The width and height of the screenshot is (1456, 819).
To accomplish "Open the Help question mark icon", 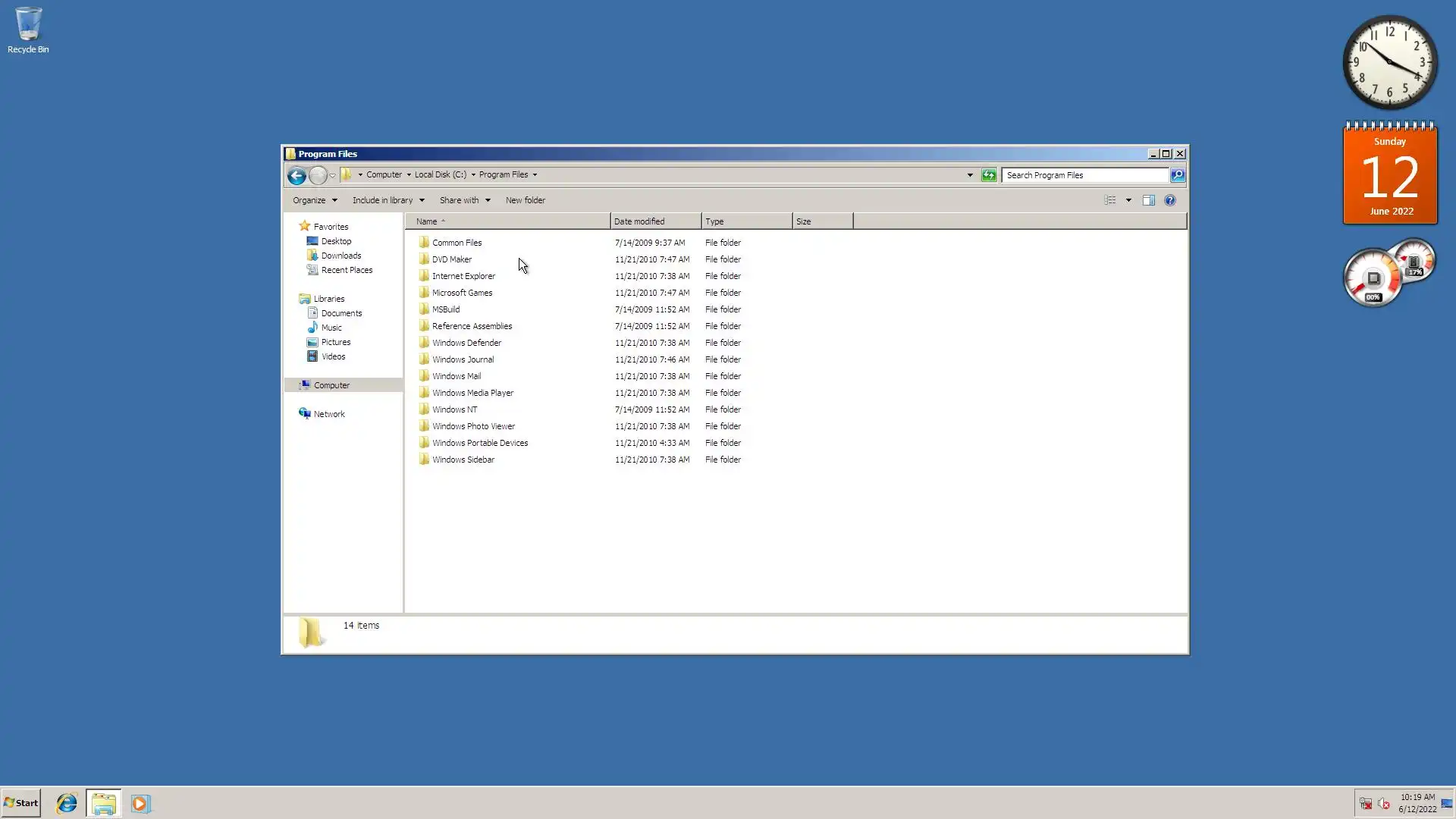I will tap(1169, 200).
